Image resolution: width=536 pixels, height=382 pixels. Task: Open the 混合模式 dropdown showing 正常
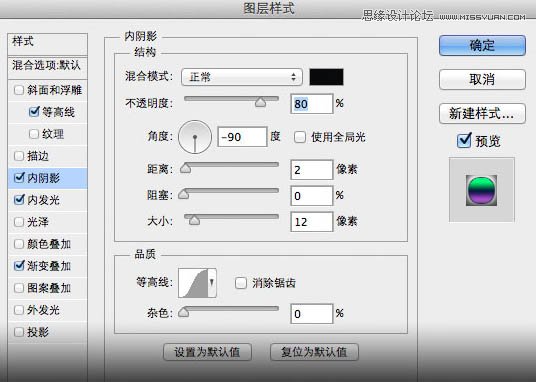[242, 77]
